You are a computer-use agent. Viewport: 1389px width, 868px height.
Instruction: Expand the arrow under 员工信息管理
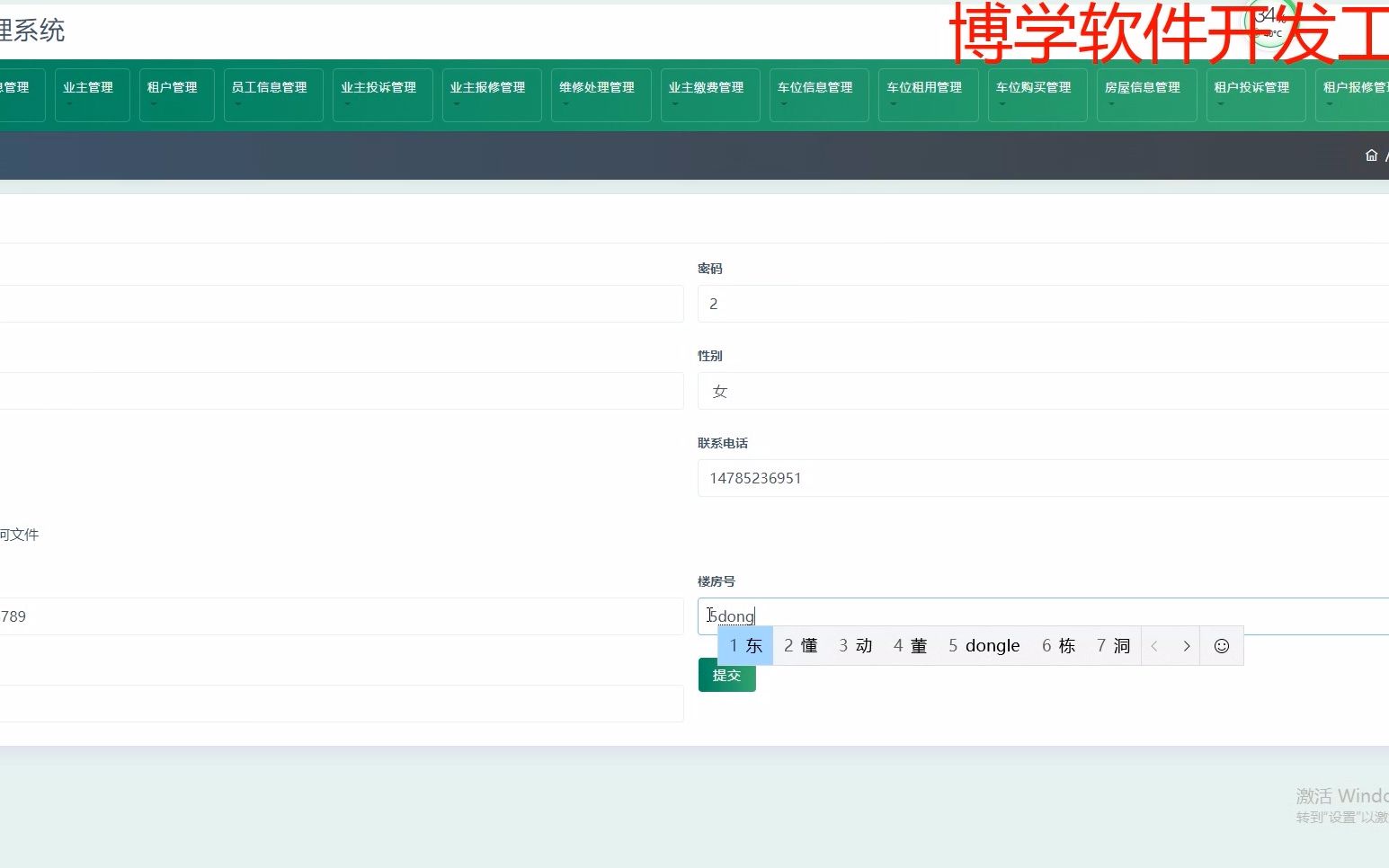(238, 104)
